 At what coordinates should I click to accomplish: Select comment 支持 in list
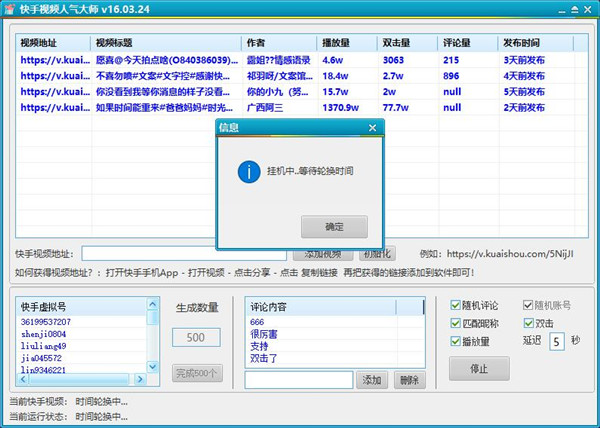(259, 346)
